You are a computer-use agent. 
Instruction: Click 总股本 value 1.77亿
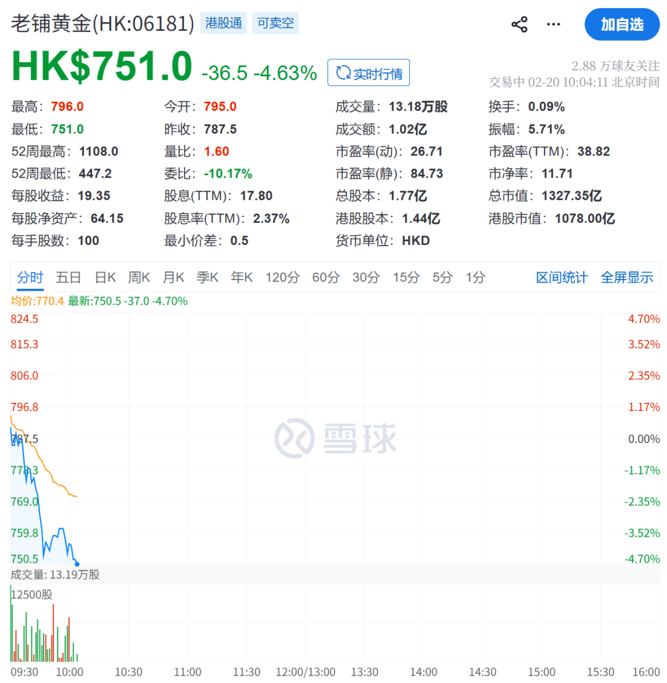point(407,196)
